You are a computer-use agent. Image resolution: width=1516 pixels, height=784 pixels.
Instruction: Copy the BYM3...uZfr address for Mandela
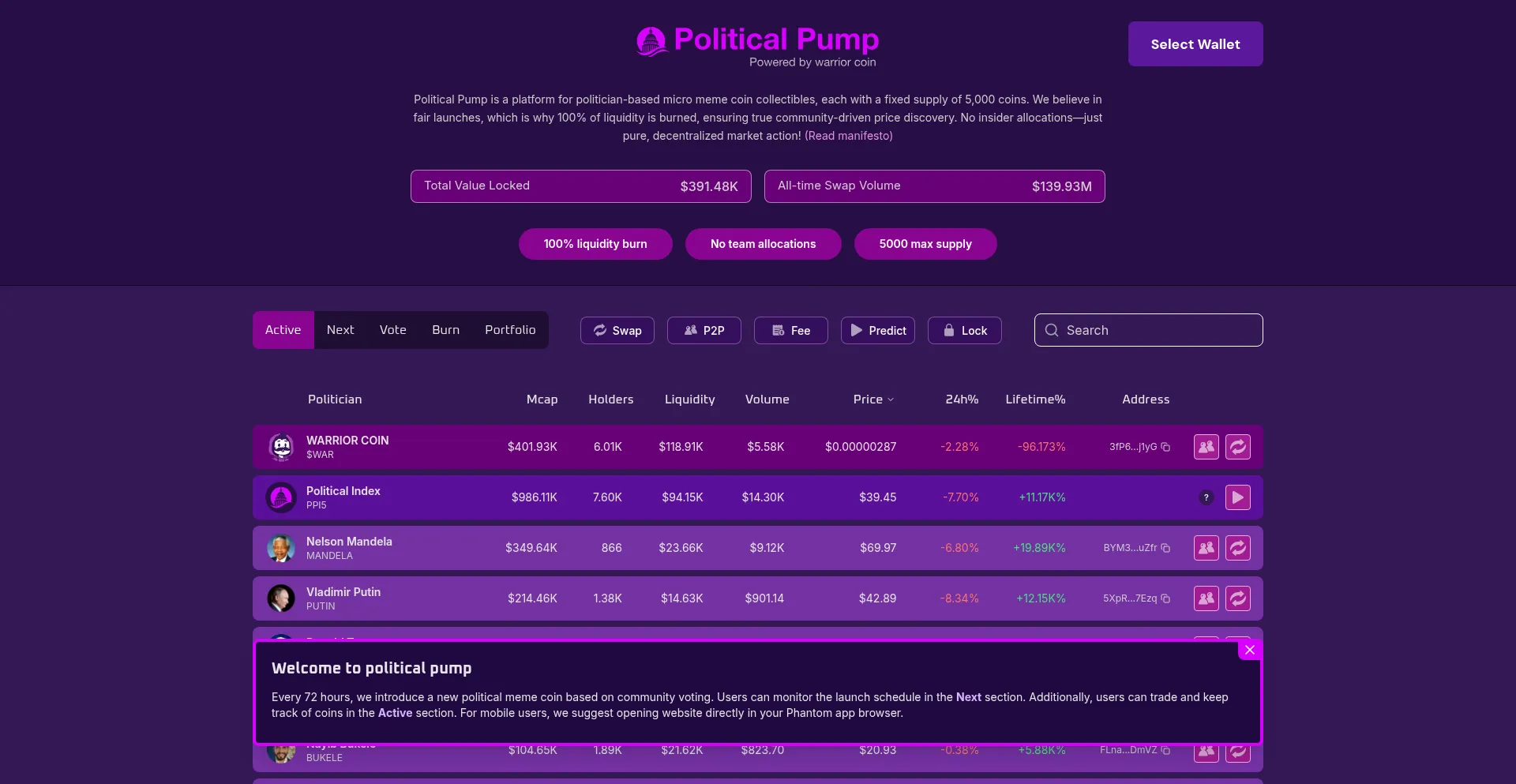[1166, 548]
